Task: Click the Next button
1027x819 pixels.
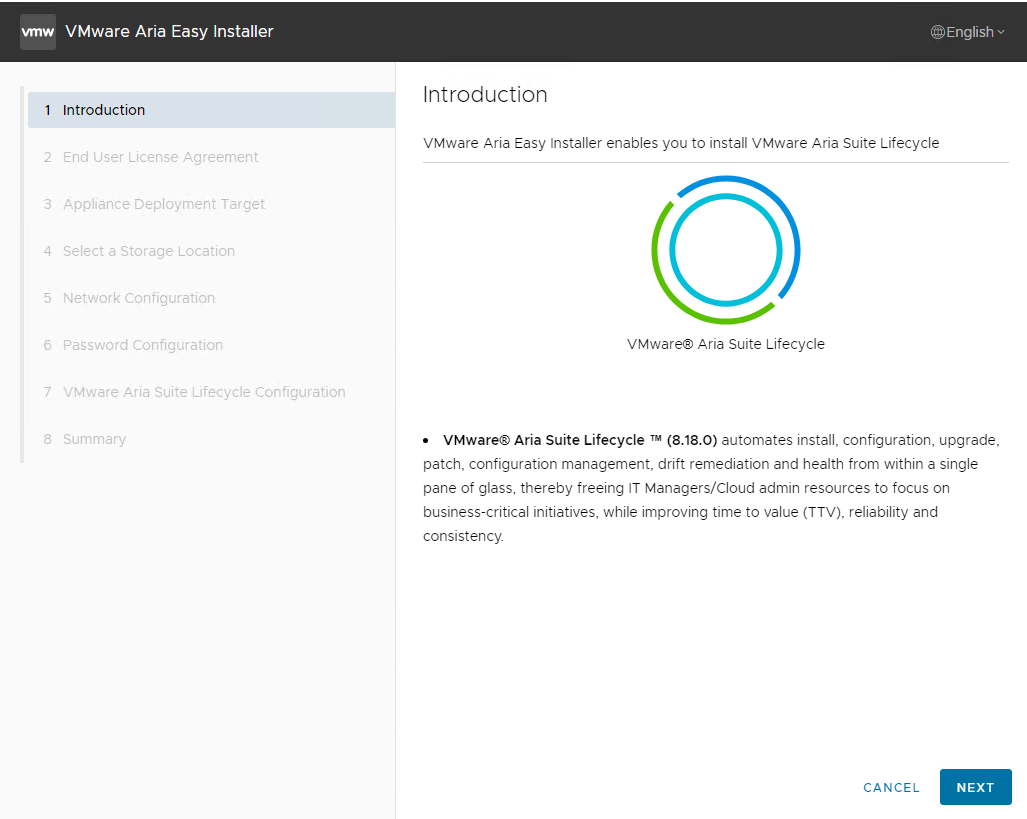Action: coord(975,787)
